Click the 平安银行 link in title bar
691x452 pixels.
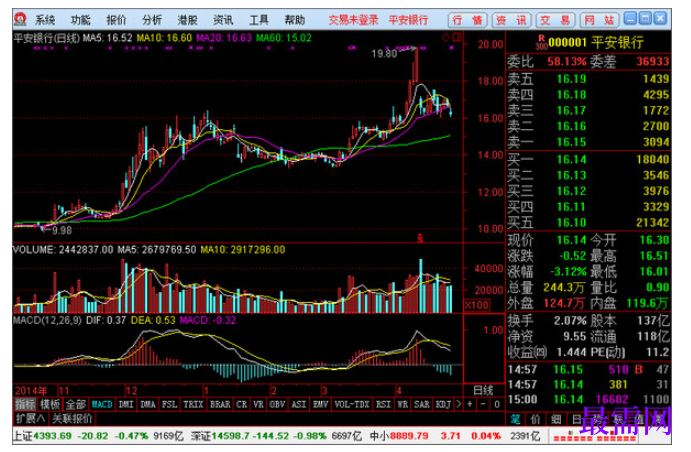[408, 20]
